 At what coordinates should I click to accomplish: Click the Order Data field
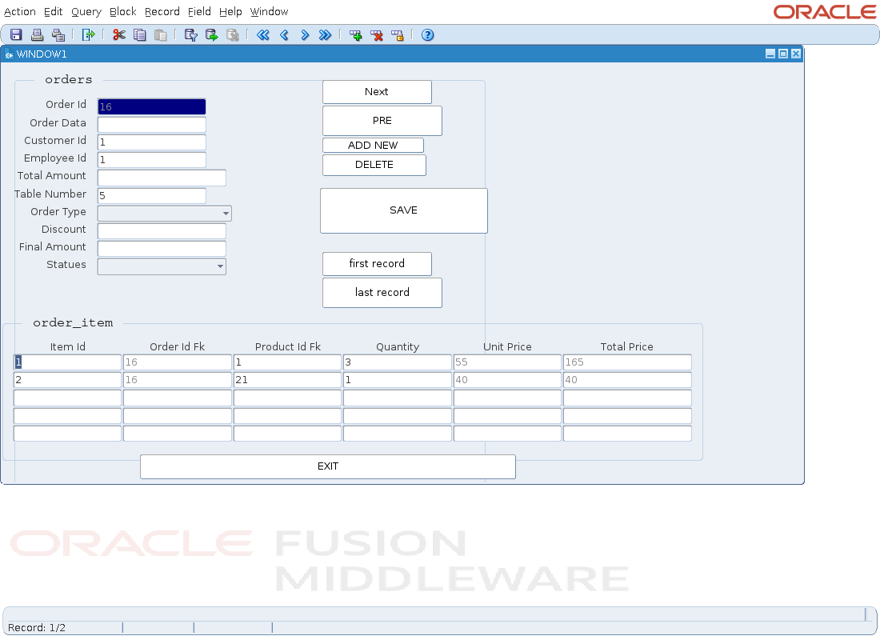click(152, 125)
